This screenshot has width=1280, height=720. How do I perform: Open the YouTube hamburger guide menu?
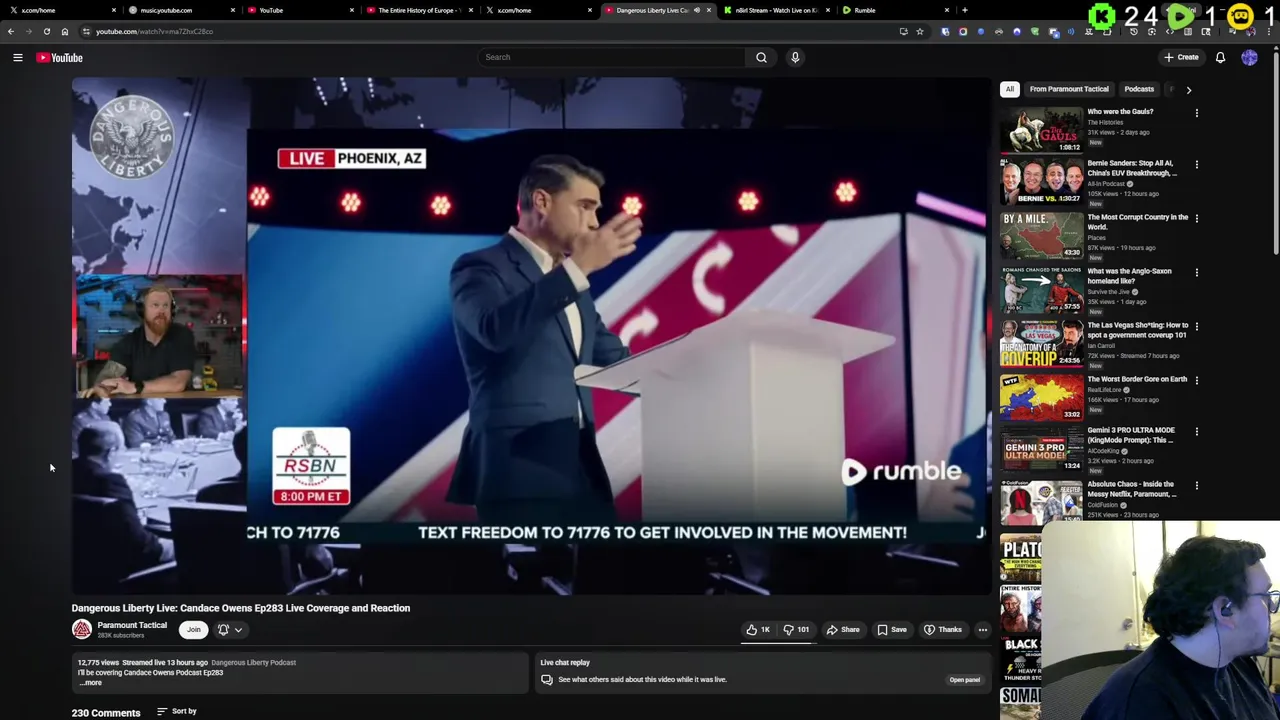[x=17, y=58]
